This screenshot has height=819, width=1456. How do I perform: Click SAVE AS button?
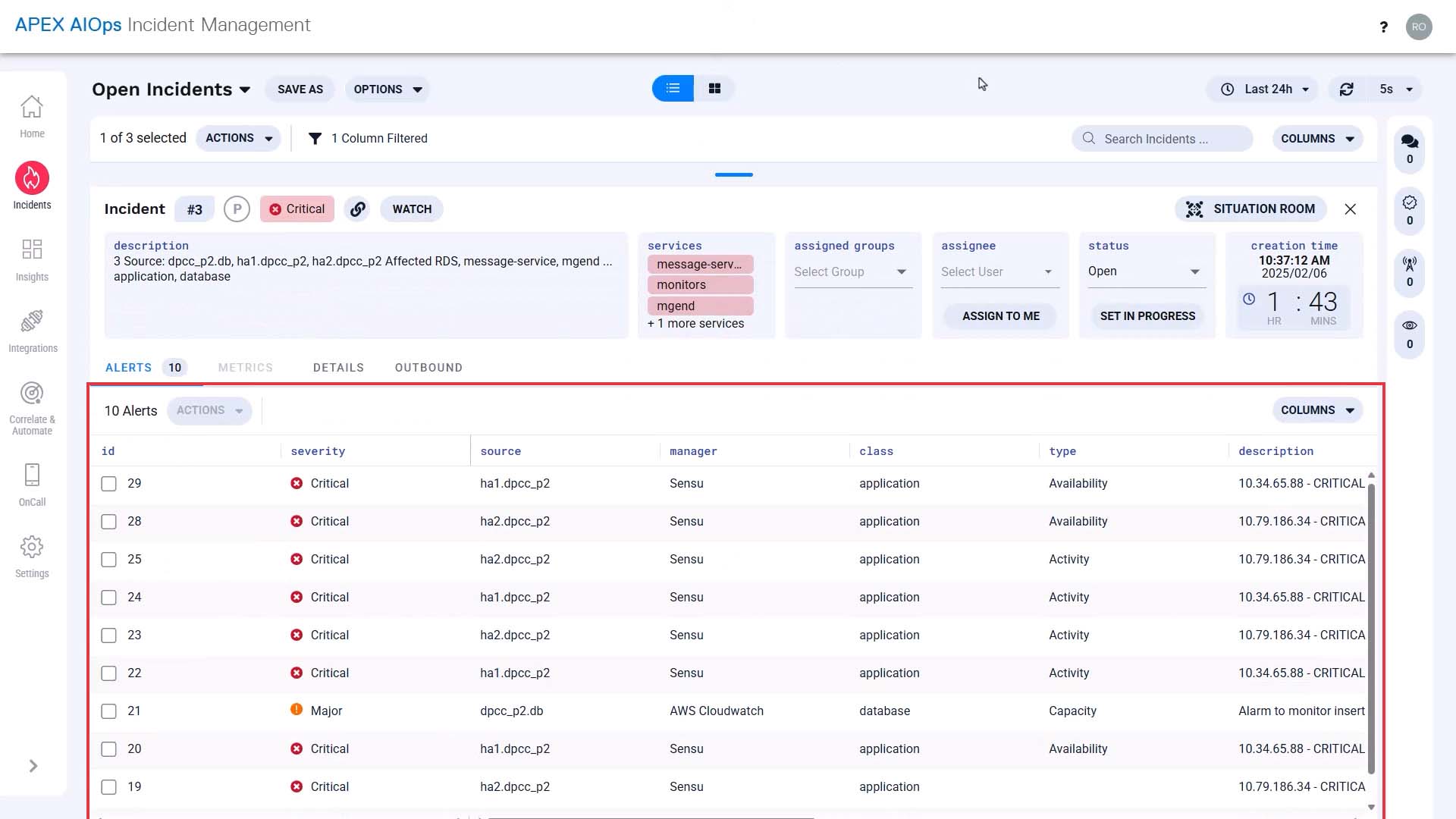300,89
